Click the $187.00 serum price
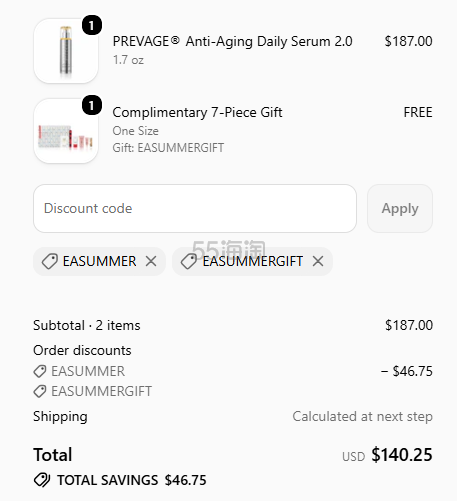The image size is (457, 501). [x=409, y=41]
